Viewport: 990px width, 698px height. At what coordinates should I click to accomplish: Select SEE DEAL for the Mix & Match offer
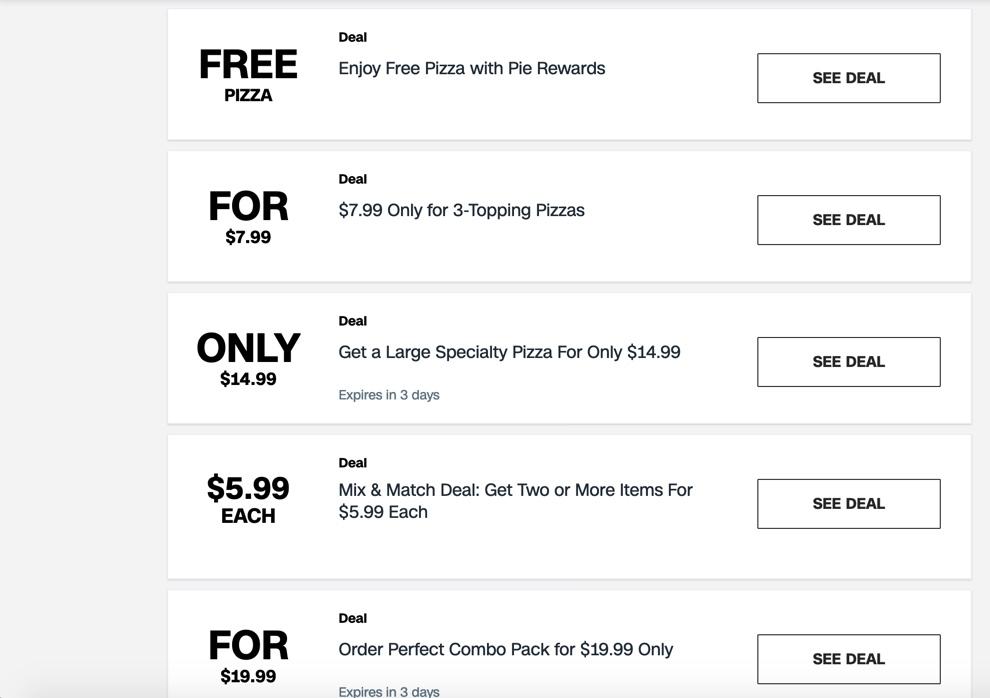848,504
